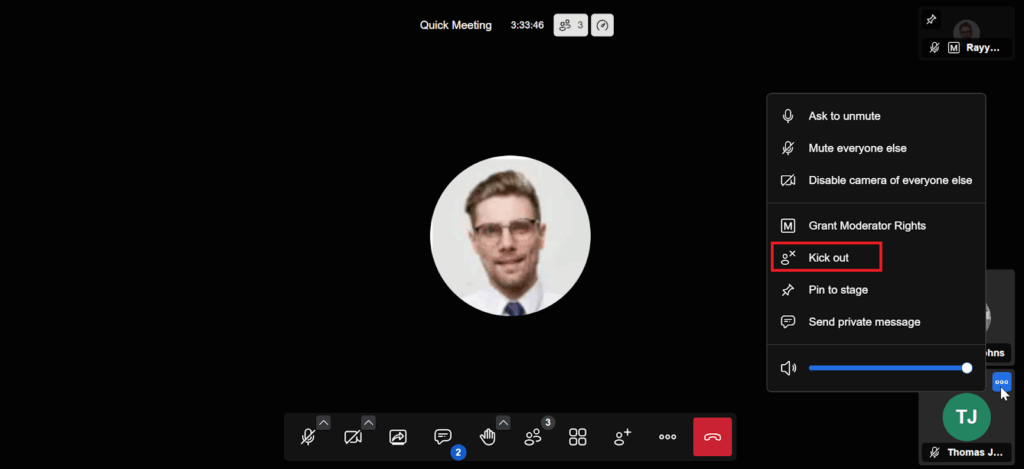Click the participant count button at top
1024x469 pixels.
(x=571, y=25)
